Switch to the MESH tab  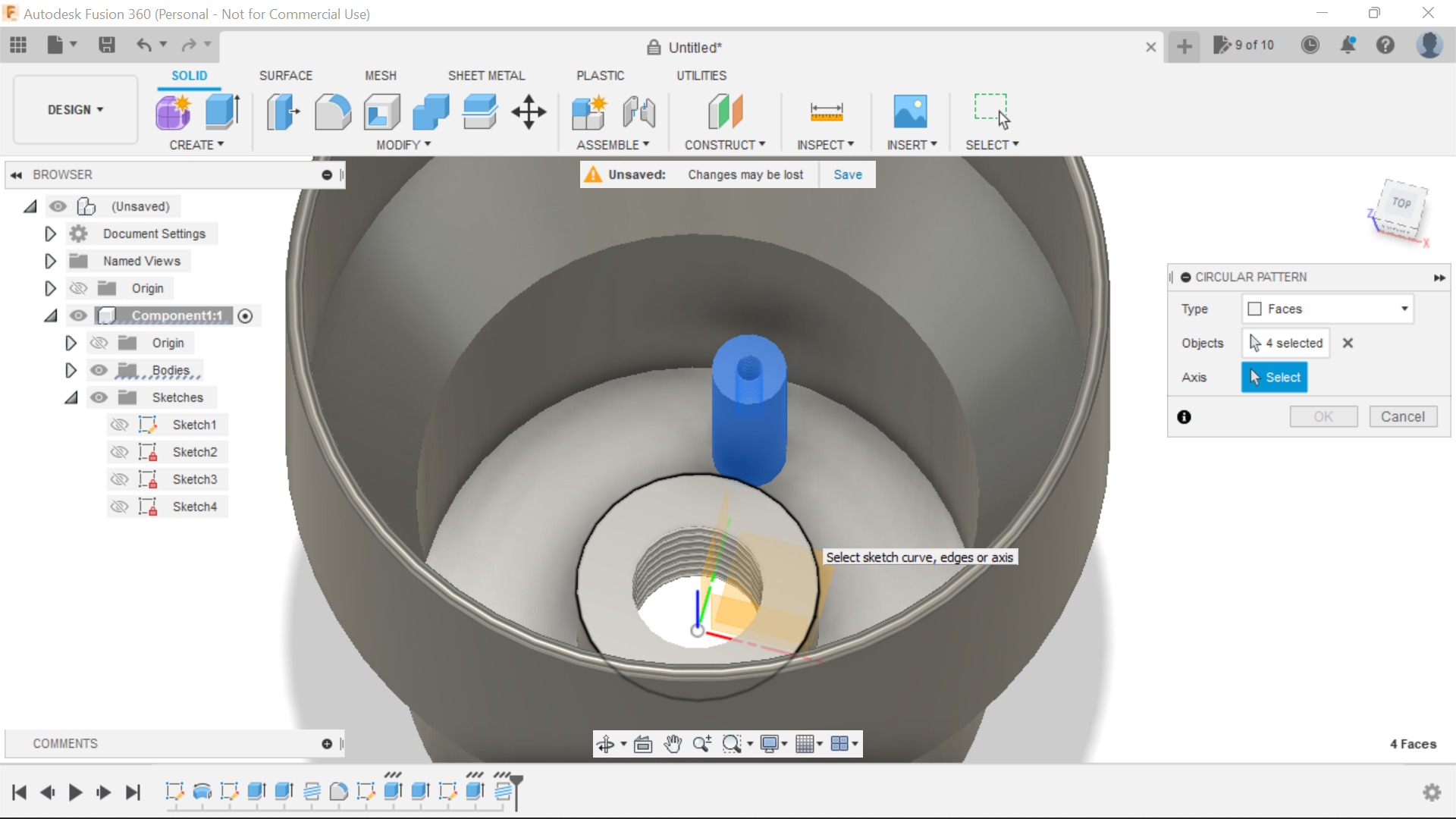click(381, 76)
